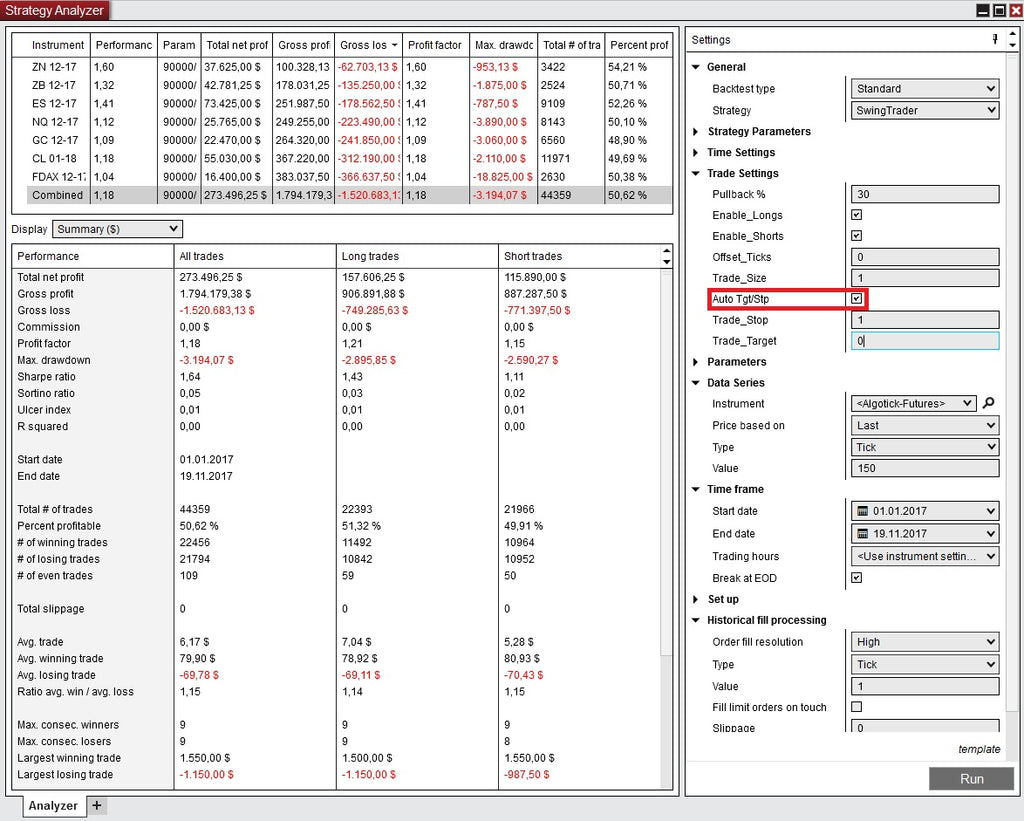Image resolution: width=1024 pixels, height=821 pixels.
Task: Run the backtest with Run button
Action: pyautogui.click(x=971, y=779)
